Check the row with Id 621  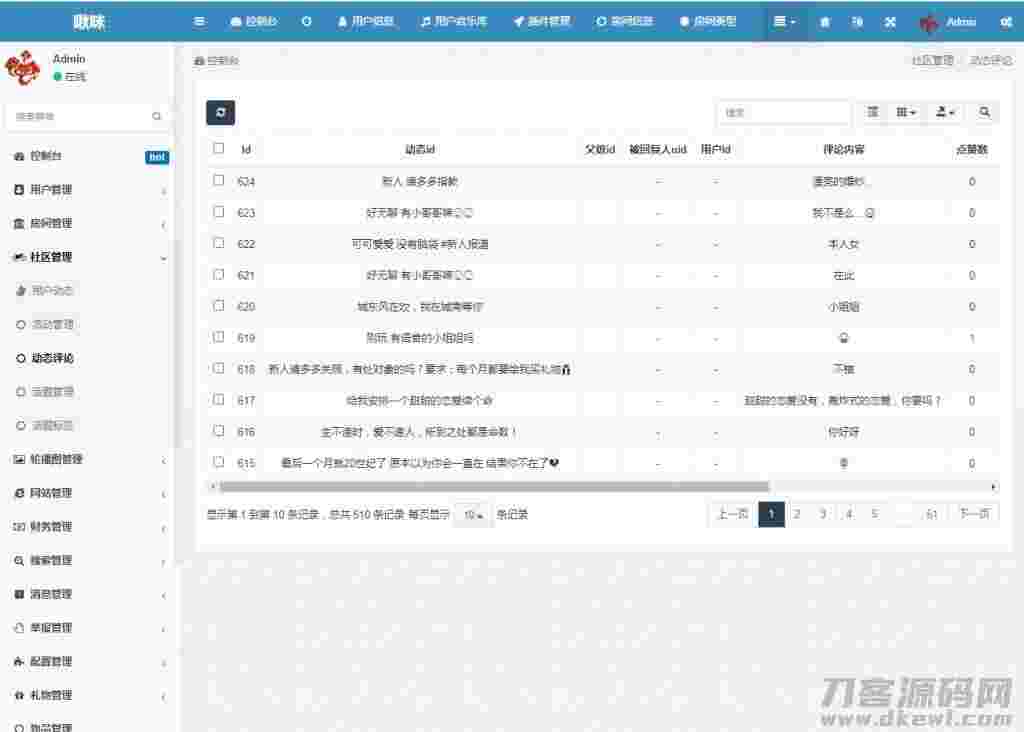pyautogui.click(x=219, y=274)
